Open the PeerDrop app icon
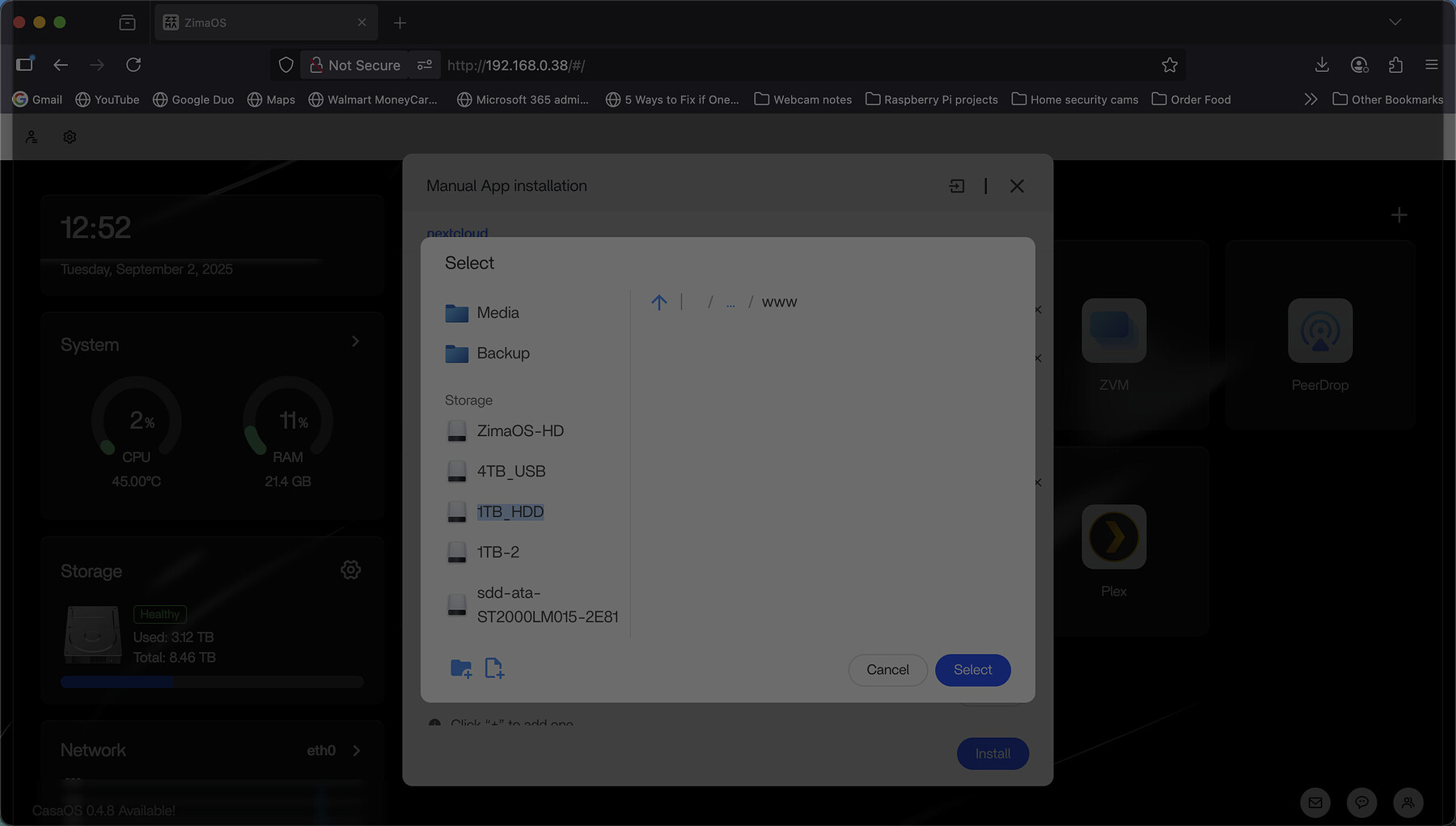 (x=1319, y=331)
